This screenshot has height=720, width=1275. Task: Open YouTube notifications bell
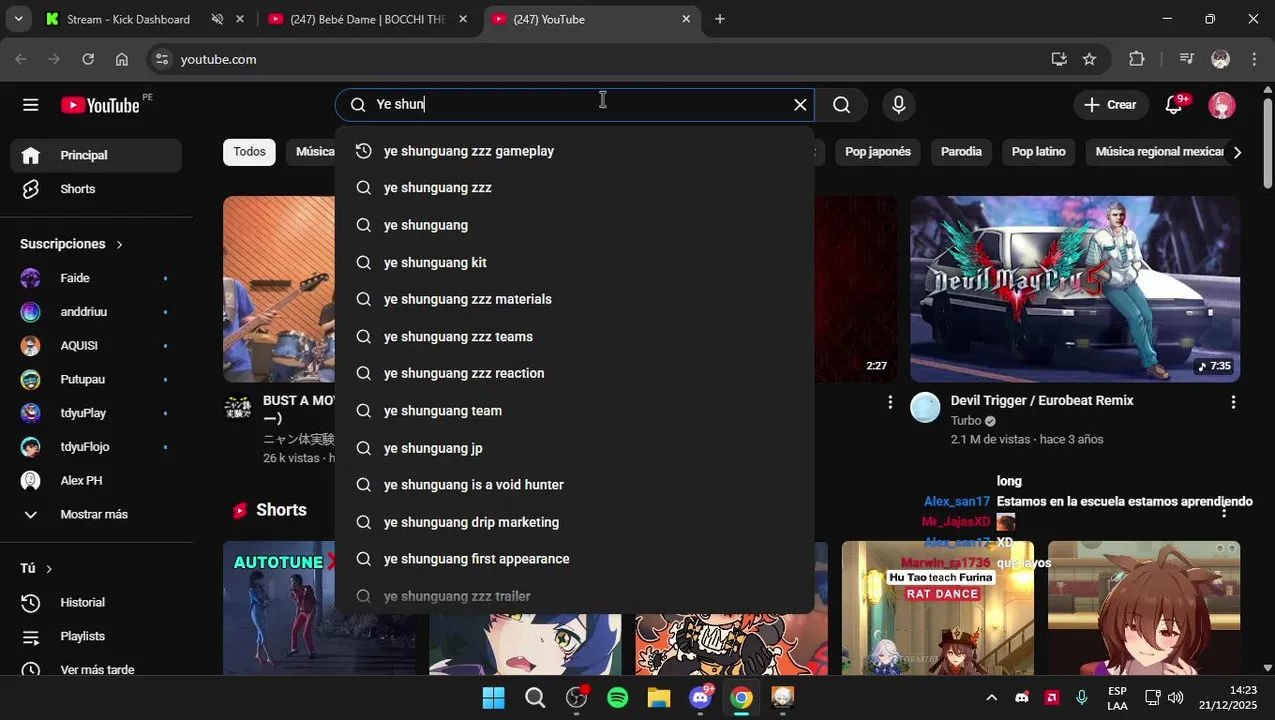1175,105
